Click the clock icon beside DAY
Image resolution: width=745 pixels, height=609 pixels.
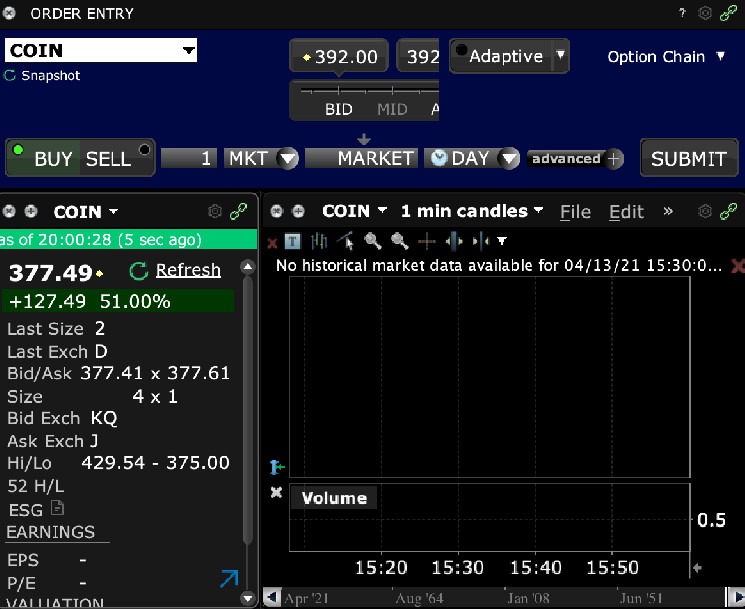[x=439, y=158]
